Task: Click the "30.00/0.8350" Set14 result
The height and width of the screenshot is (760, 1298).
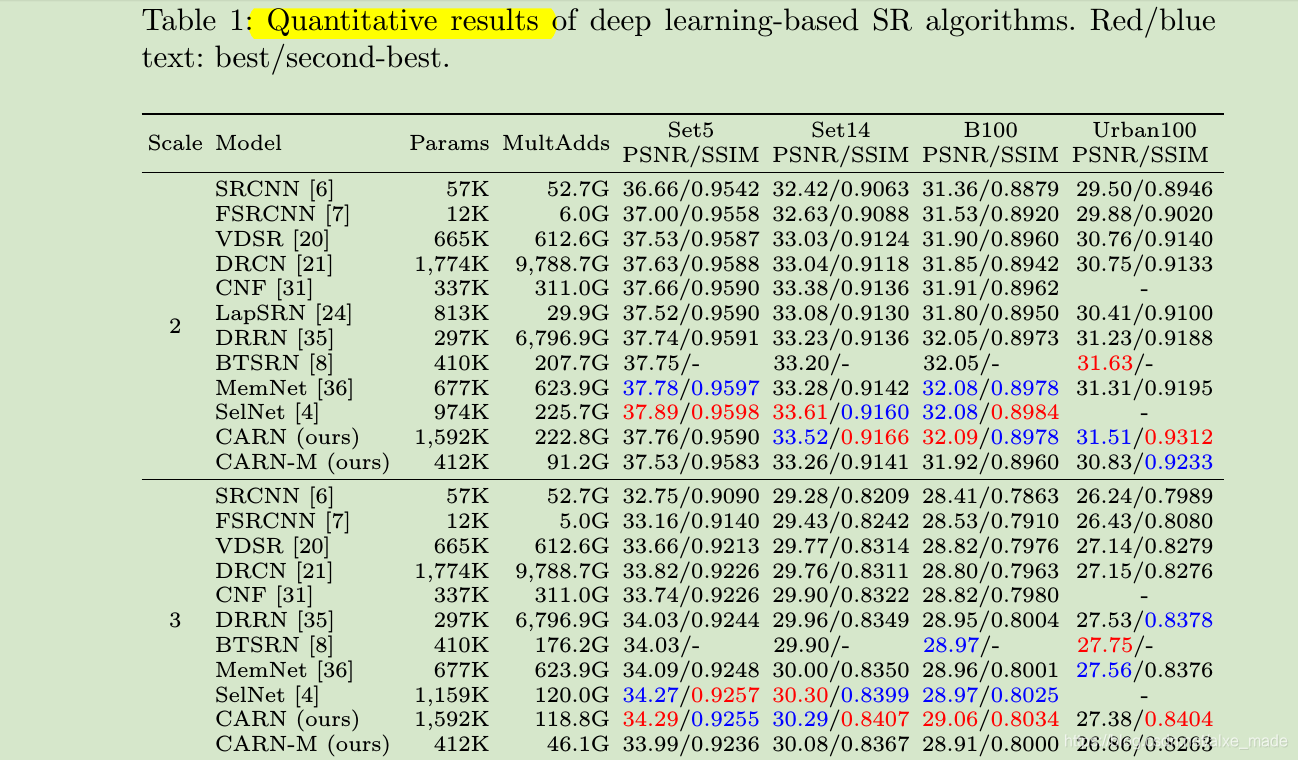Action: (841, 670)
